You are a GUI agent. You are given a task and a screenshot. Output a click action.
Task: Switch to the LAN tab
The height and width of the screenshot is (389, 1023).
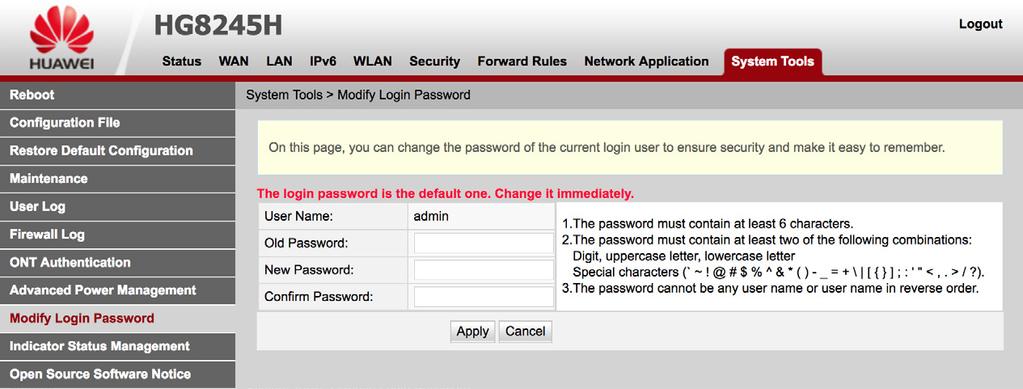pyautogui.click(x=279, y=61)
